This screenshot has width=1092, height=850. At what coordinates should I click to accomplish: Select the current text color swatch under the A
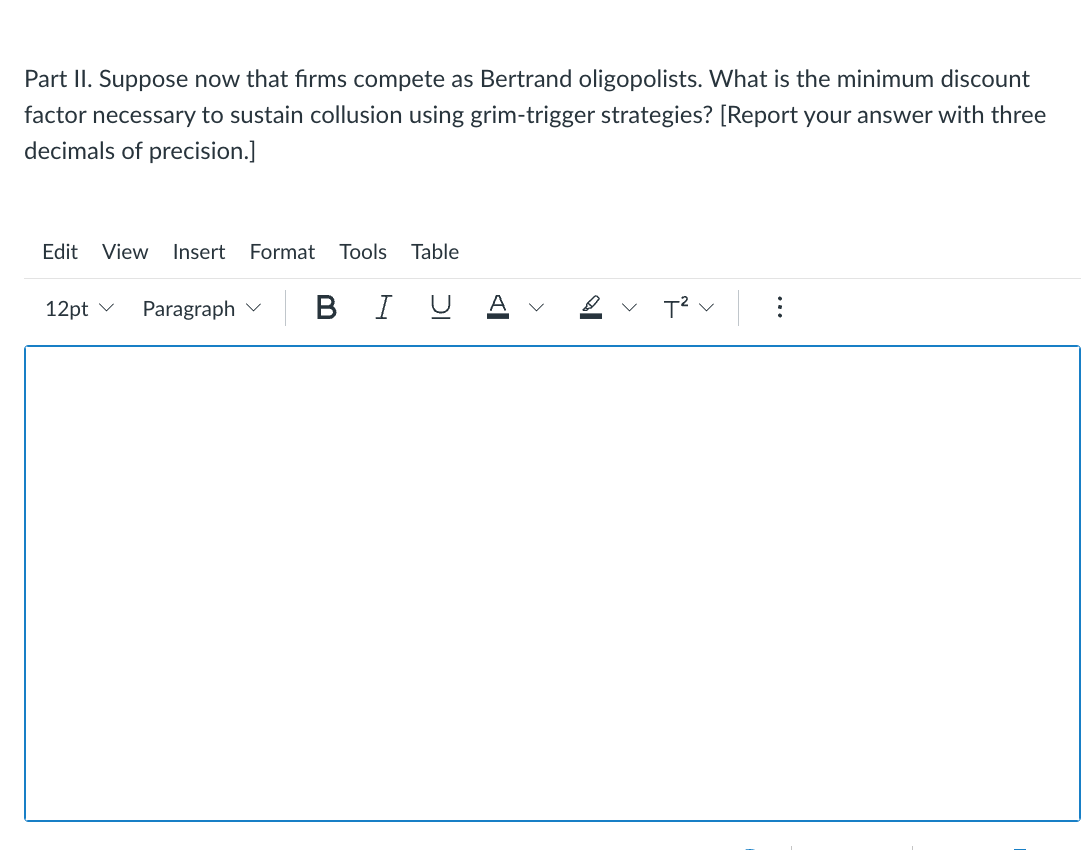click(x=497, y=316)
